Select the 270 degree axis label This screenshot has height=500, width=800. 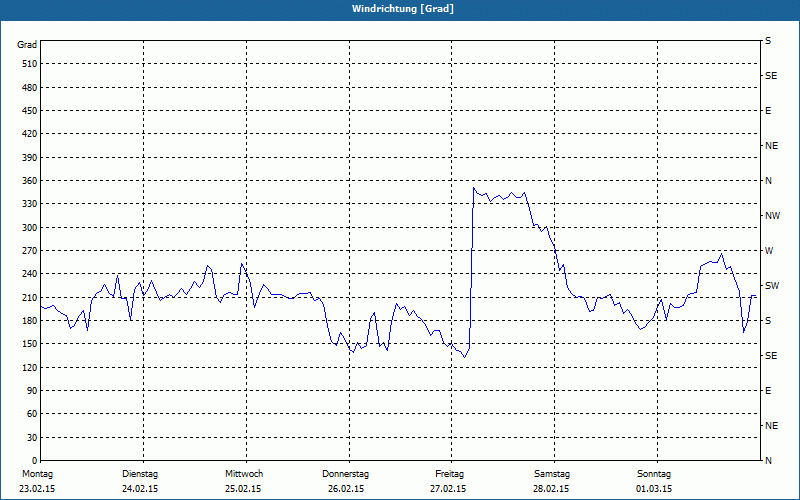click(30, 251)
